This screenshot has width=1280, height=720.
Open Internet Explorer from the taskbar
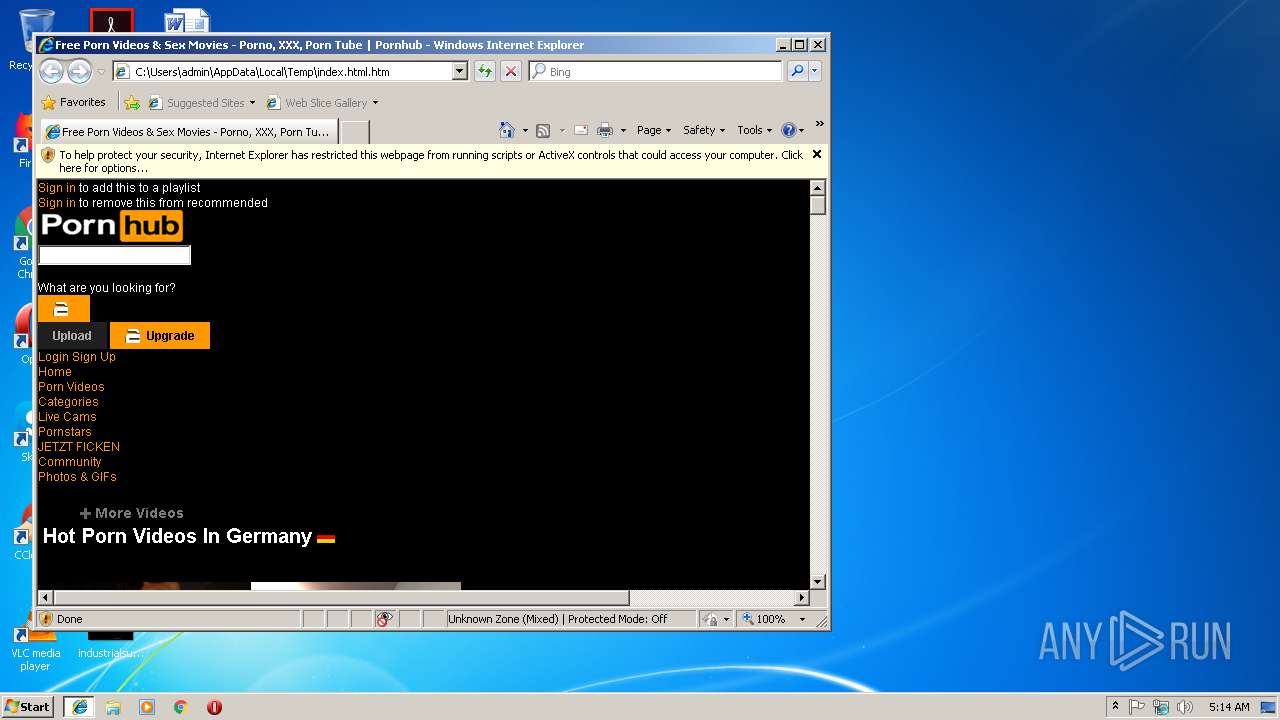(x=80, y=707)
